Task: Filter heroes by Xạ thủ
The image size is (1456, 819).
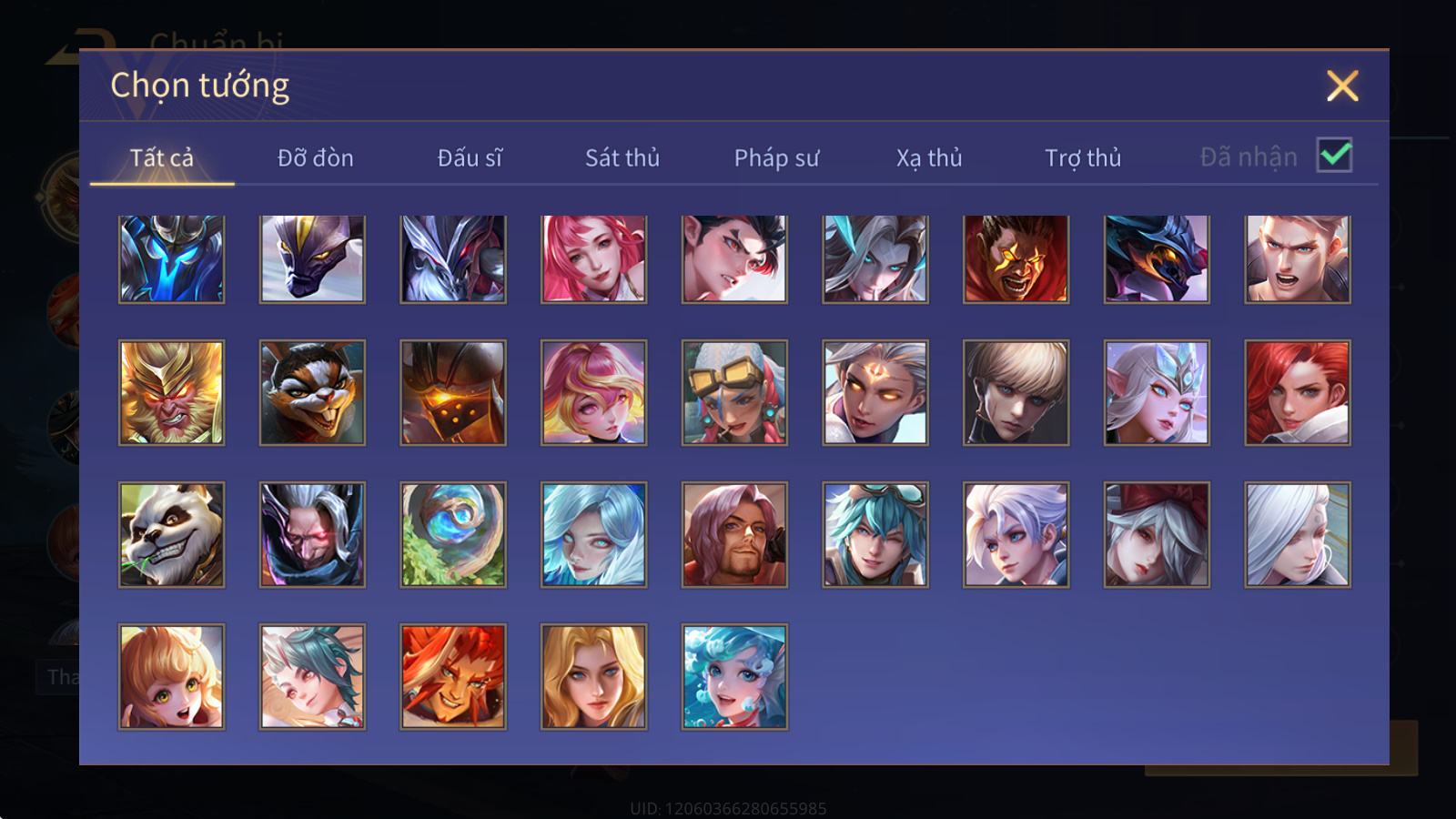Action: 929,157
